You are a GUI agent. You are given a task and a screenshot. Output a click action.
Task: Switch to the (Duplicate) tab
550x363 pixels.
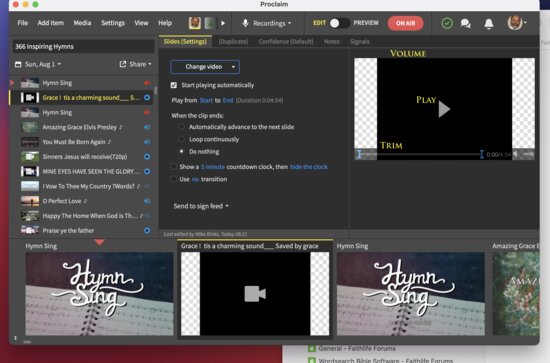click(233, 41)
